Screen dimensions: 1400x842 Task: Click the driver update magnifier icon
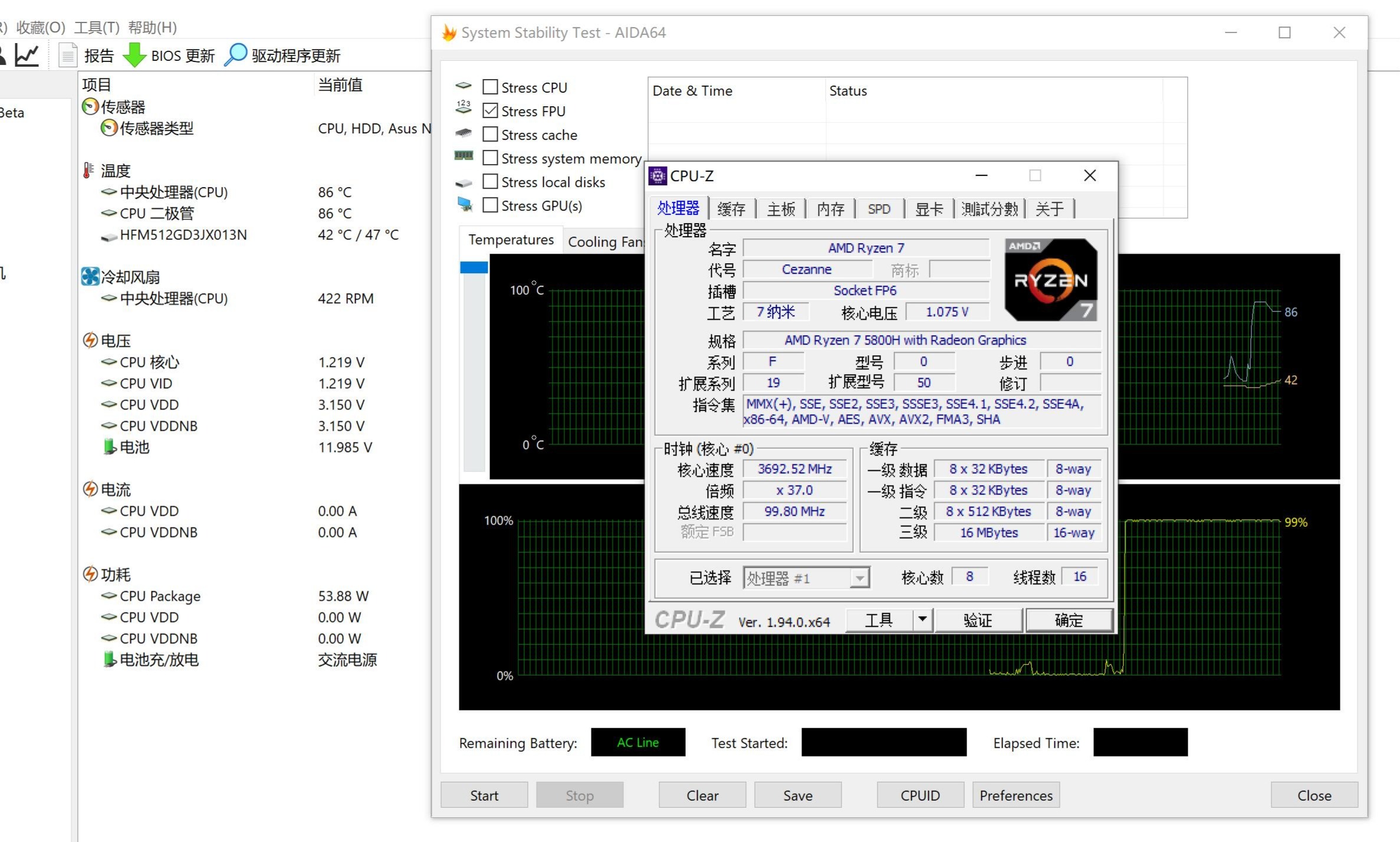[x=235, y=55]
